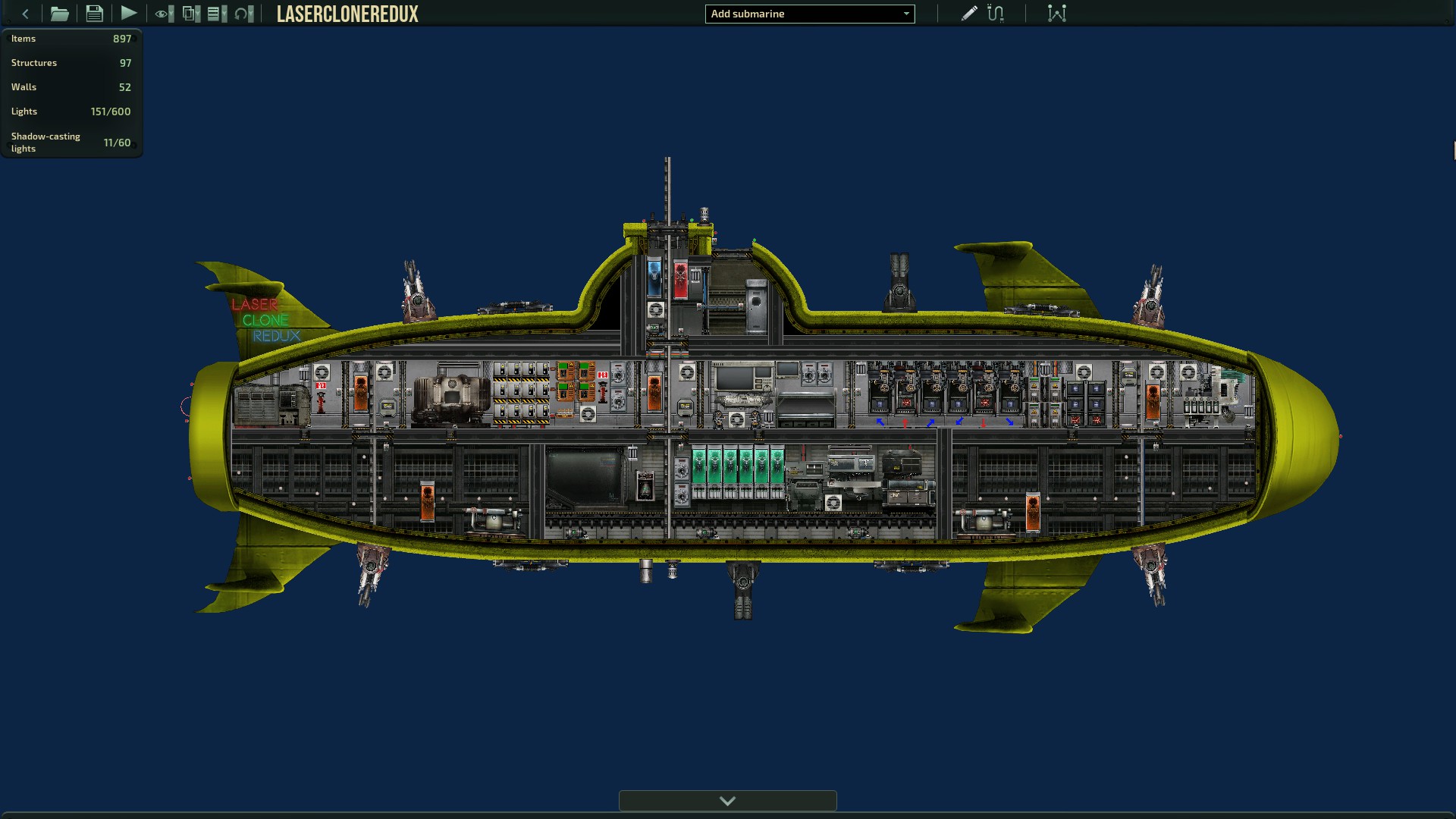Select the LASER CLONE REDUX neon sign
The height and width of the screenshot is (819, 1456).
(265, 320)
